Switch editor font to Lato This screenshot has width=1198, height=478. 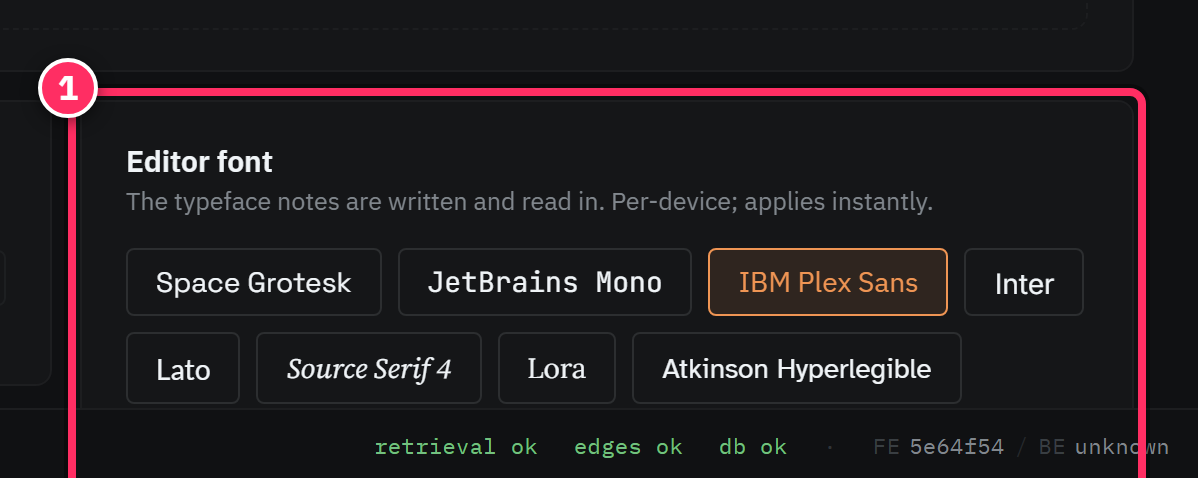pos(183,368)
